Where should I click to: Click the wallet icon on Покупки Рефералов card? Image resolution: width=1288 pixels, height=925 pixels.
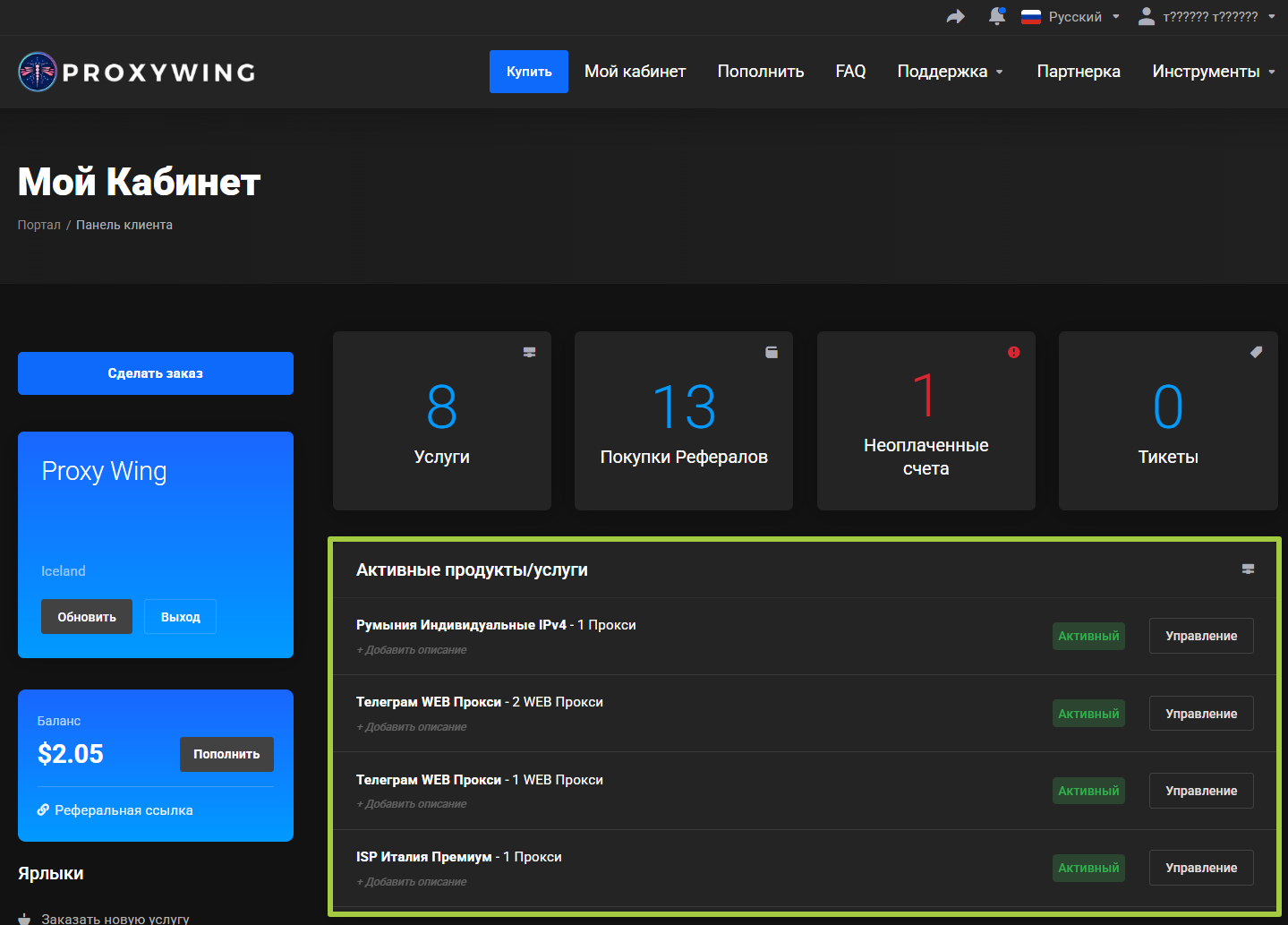click(x=772, y=353)
